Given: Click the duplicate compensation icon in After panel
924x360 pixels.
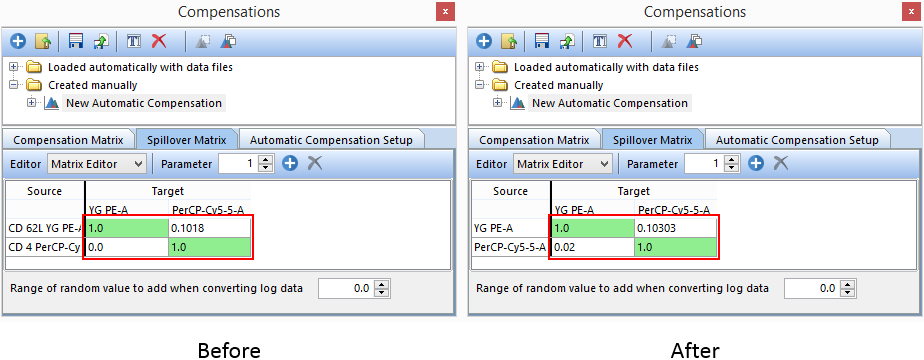Looking at the screenshot, I should coord(694,41).
